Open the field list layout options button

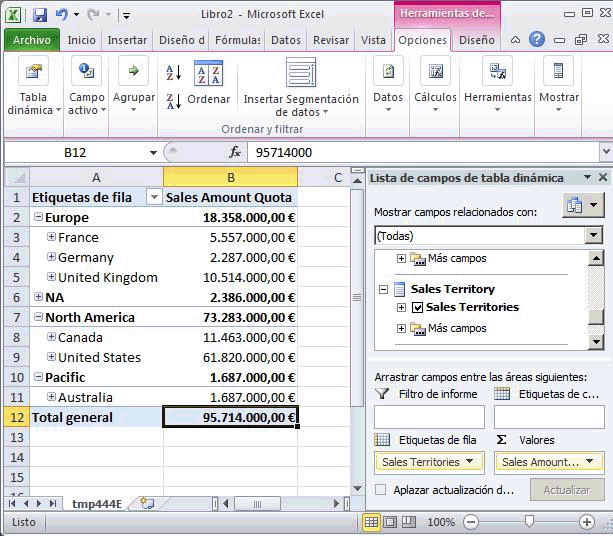[x=583, y=205]
